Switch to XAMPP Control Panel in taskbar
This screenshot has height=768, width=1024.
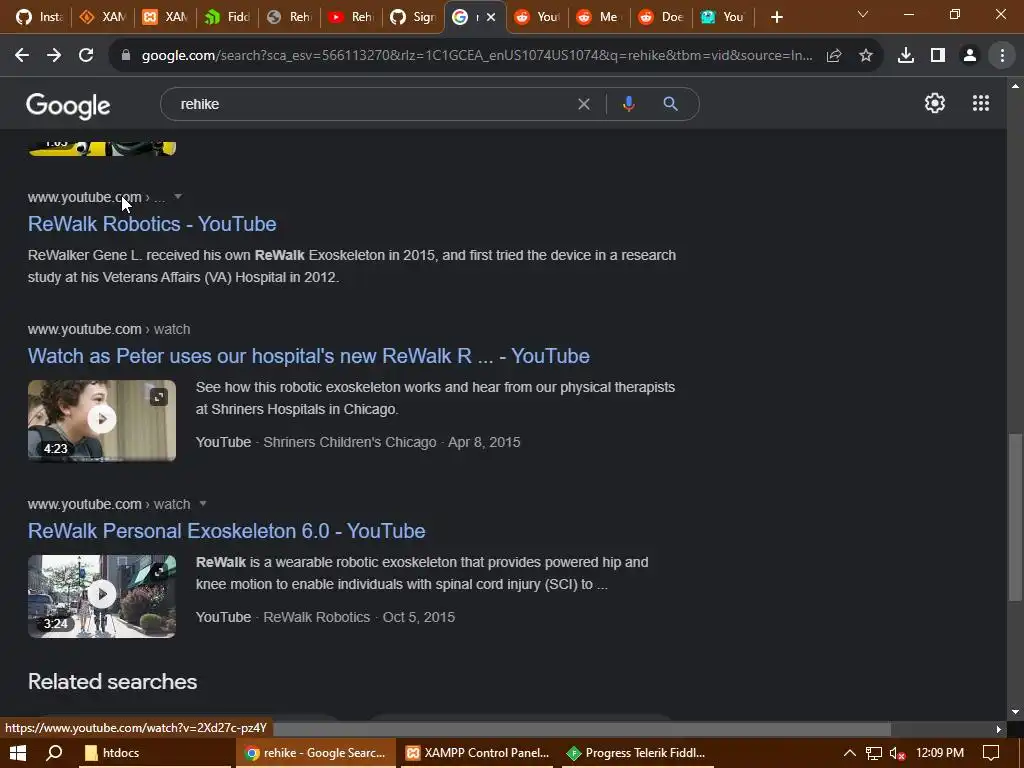[x=477, y=753]
